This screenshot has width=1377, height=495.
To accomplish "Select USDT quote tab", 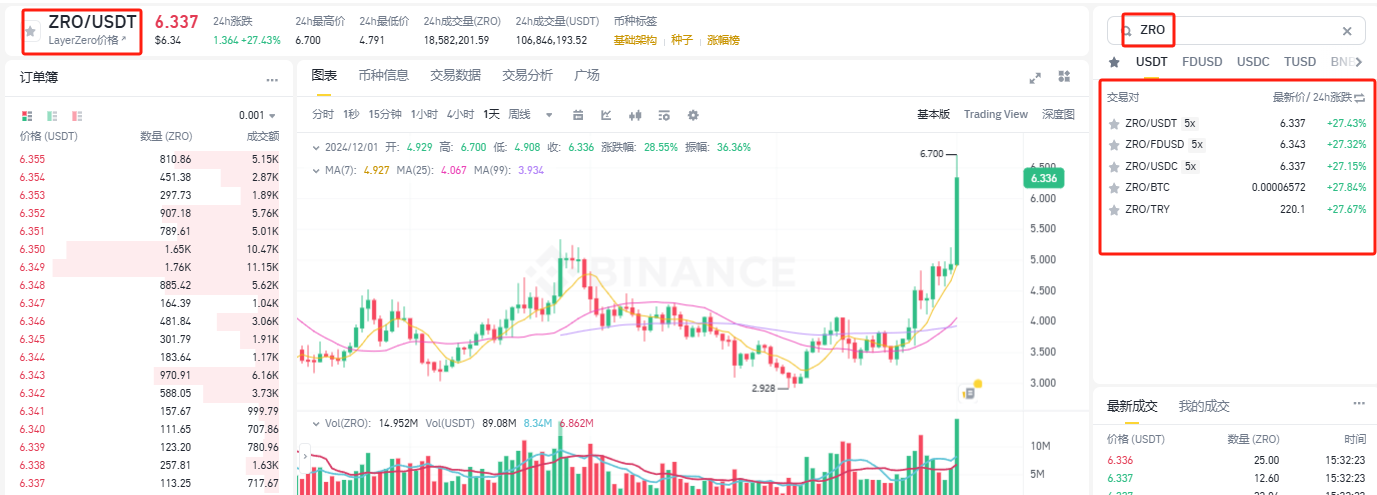I will click(x=1152, y=62).
